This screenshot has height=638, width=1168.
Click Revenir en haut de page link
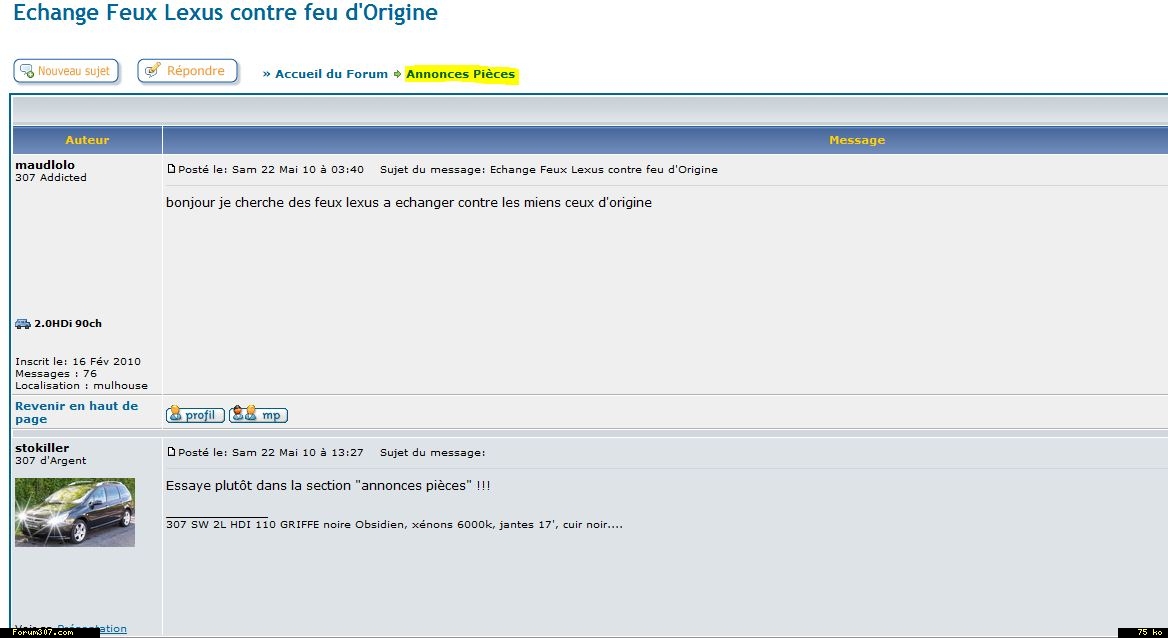[76, 412]
